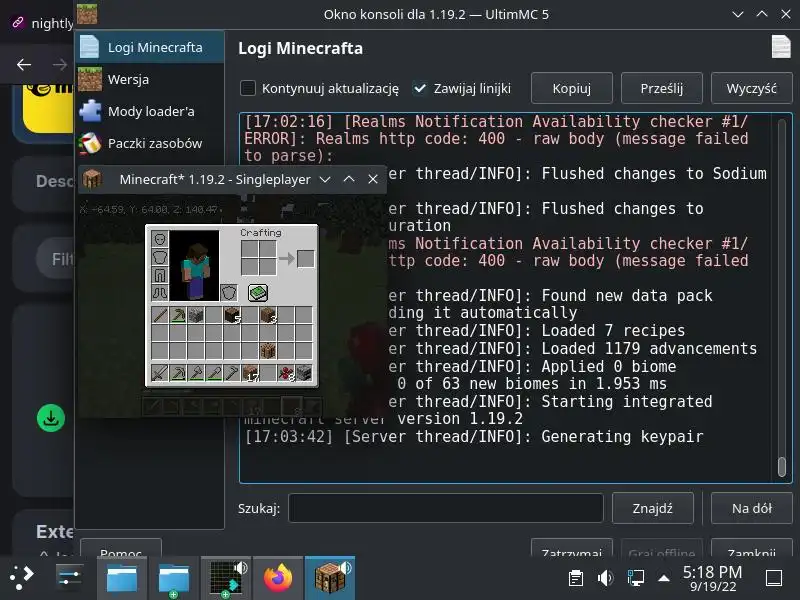
Task: Open Wersja page in sidebar
Action: pos(149,79)
